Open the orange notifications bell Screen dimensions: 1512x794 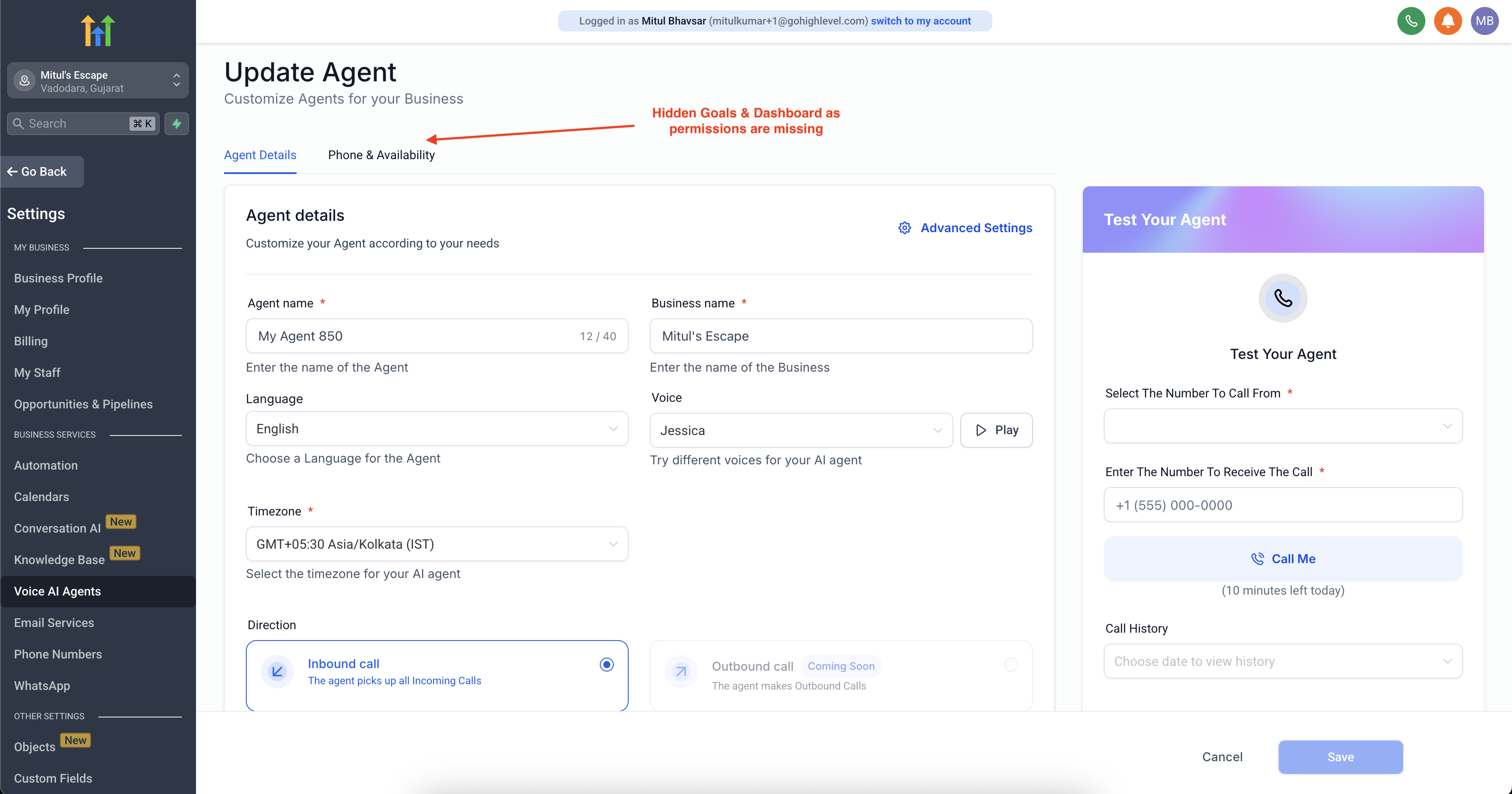(1447, 21)
